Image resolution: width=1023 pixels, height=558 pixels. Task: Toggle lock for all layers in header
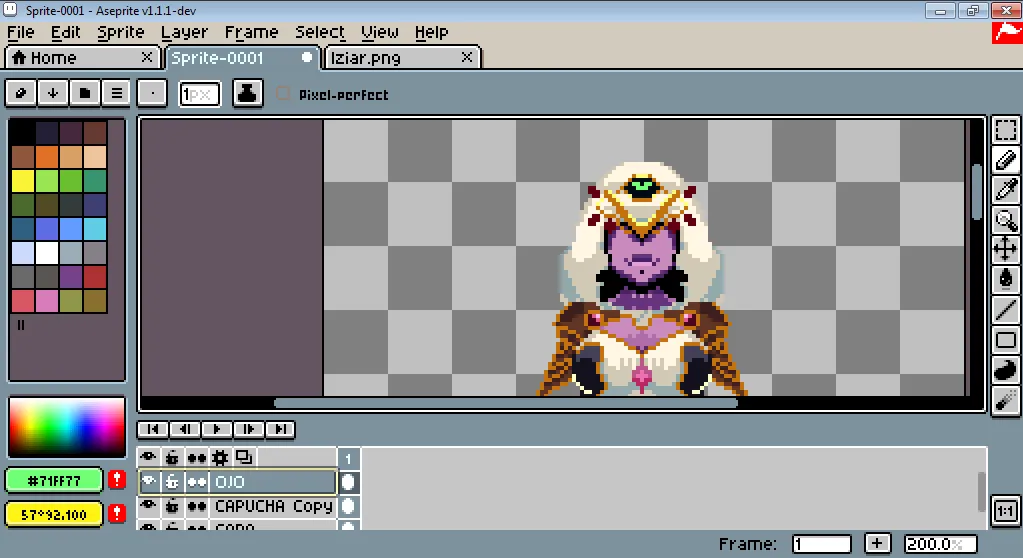pos(172,457)
